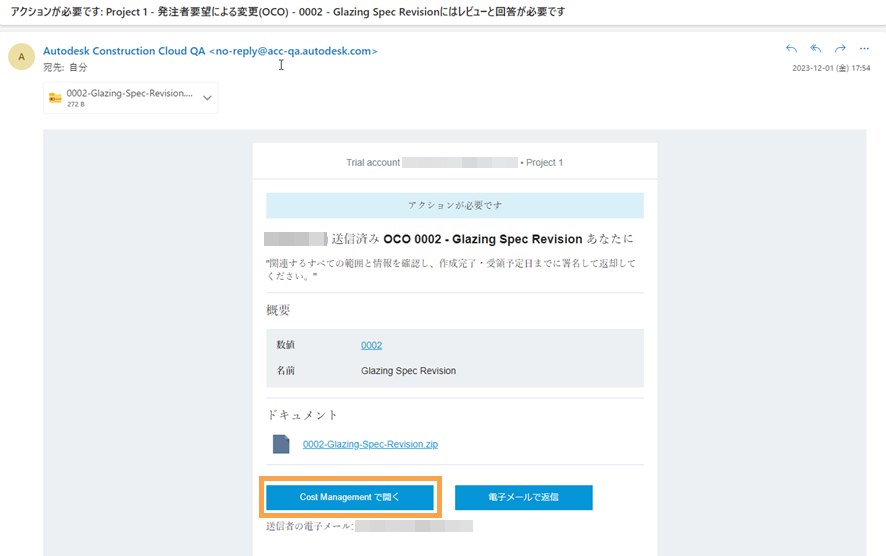Open the 0002-Glazing-Spec-Revision attachment tile
This screenshot has height=556, width=886.
[x=131, y=98]
